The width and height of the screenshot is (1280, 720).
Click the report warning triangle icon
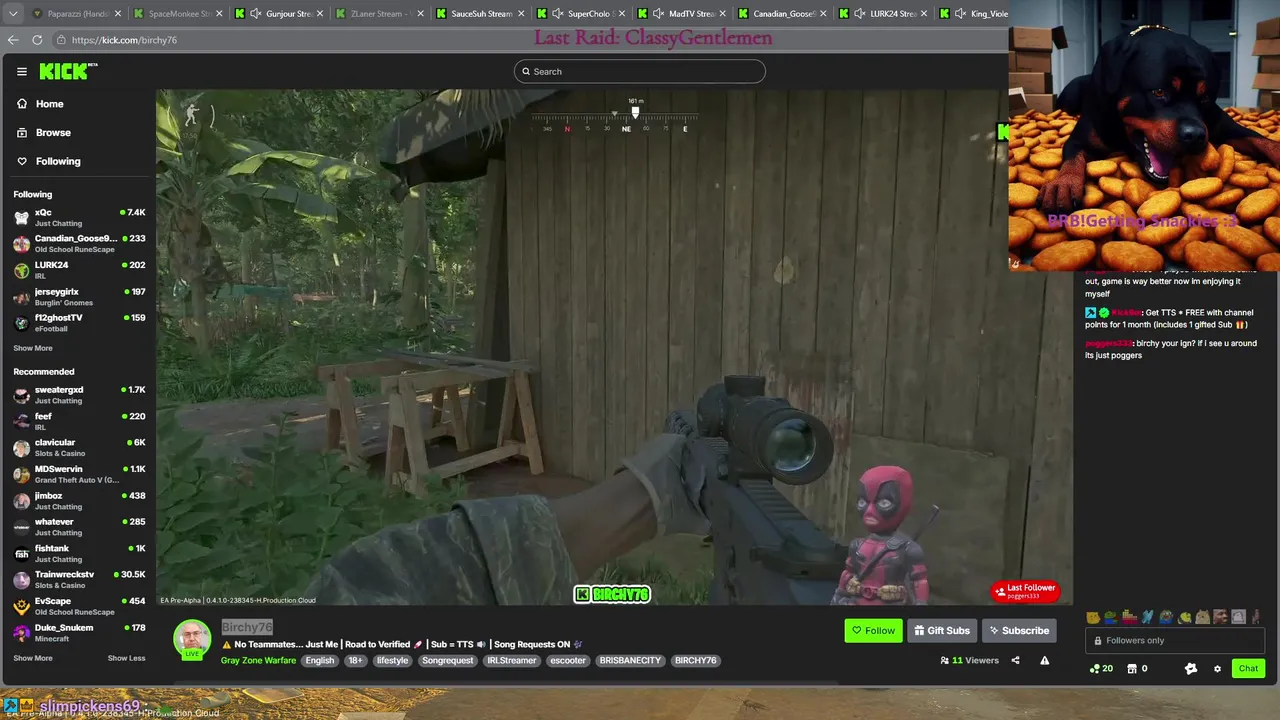pos(1044,660)
